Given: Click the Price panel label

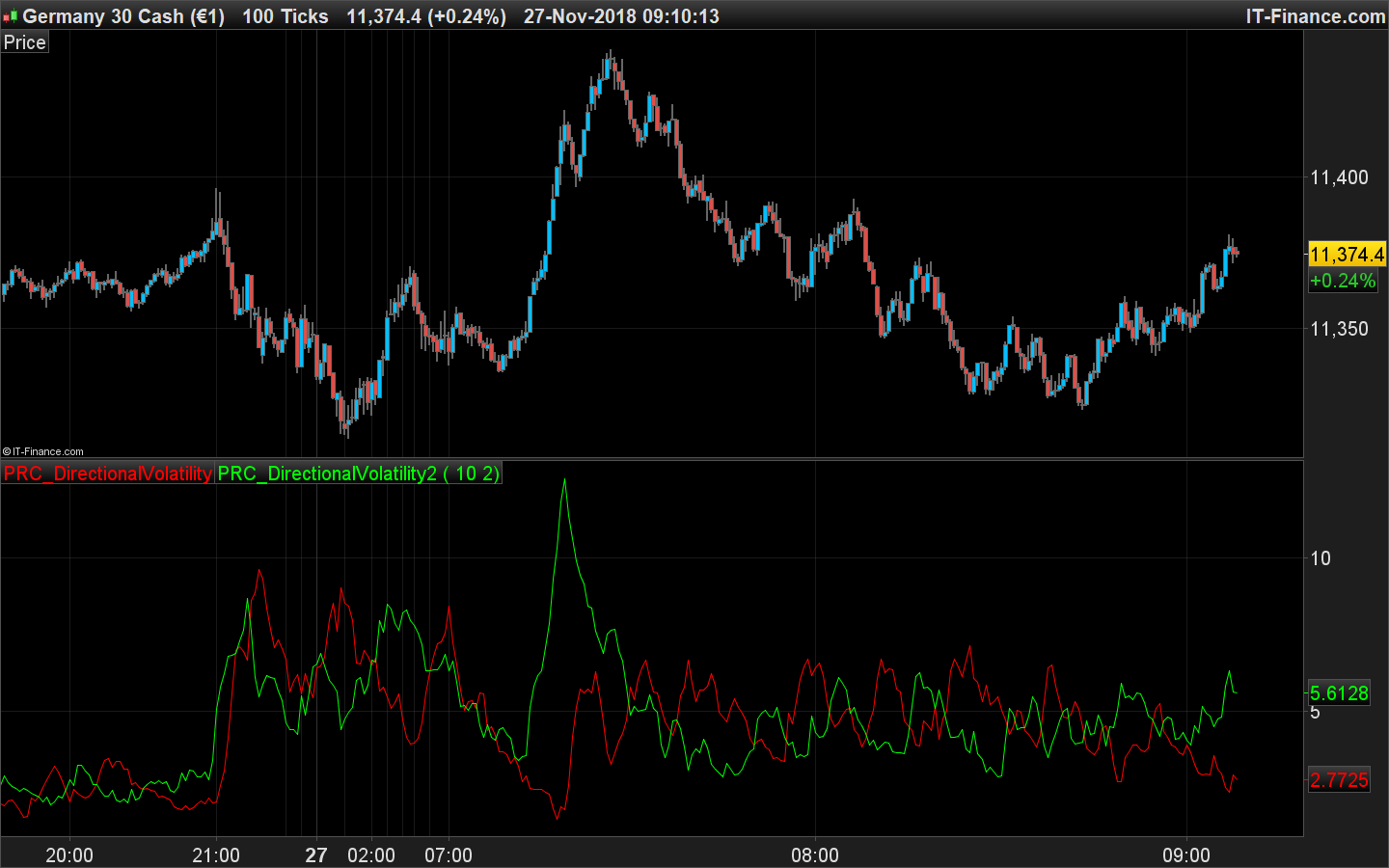Looking at the screenshot, I should pos(24,42).
